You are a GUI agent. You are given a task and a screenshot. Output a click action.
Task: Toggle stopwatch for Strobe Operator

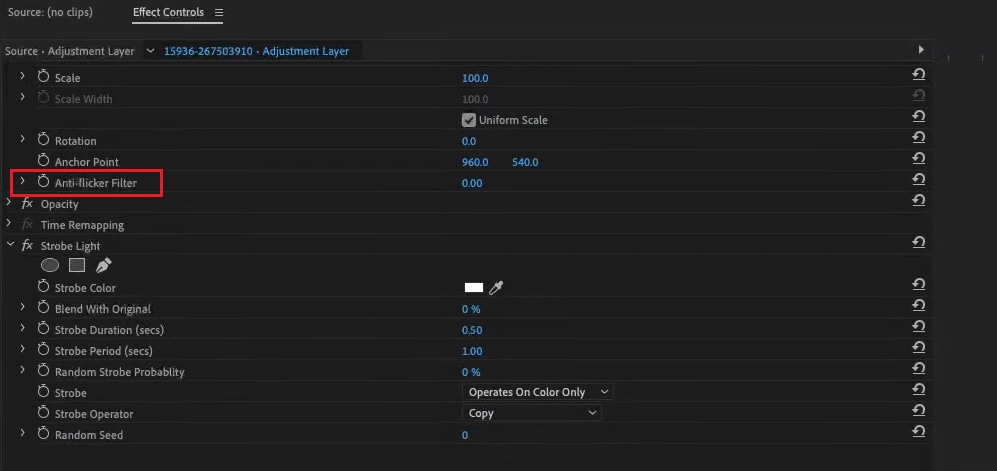pyautogui.click(x=43, y=413)
